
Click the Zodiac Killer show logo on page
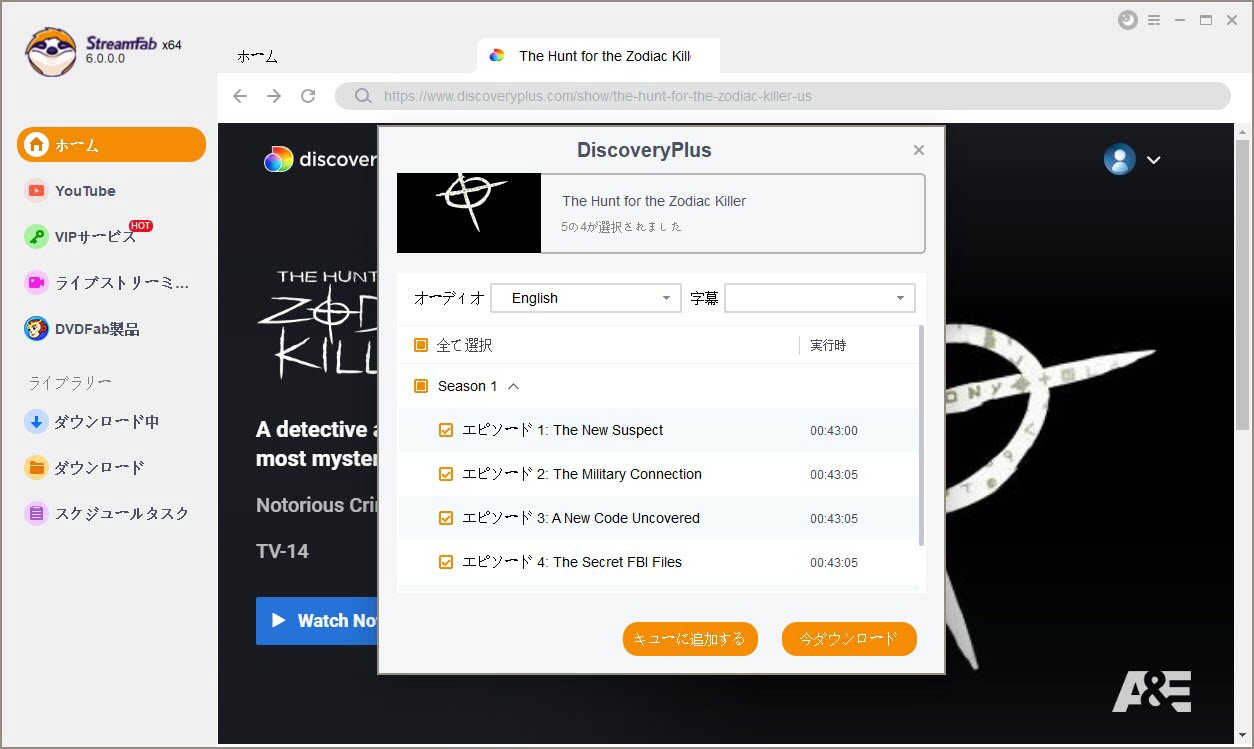pos(317,323)
